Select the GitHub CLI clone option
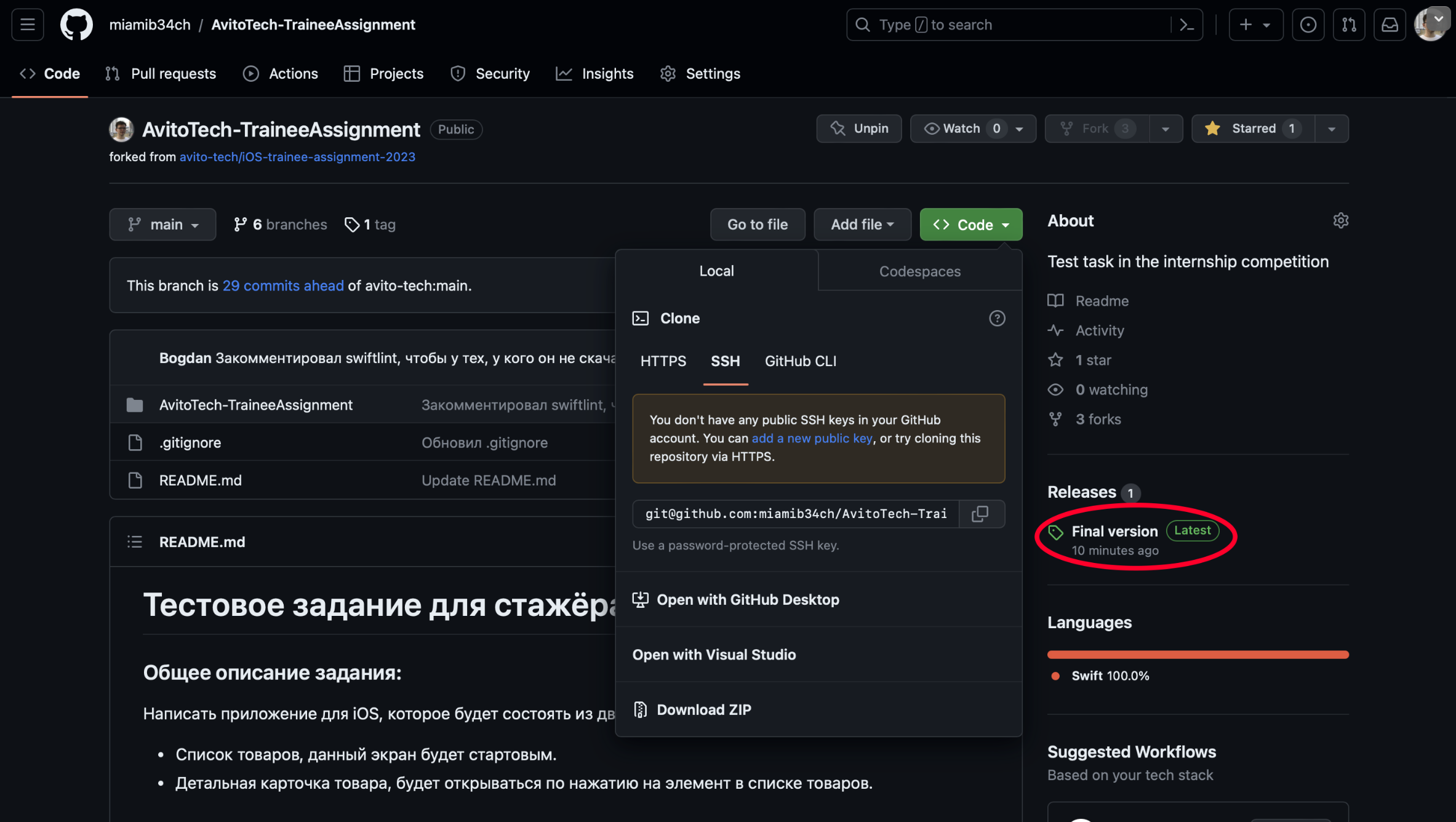The height and width of the screenshot is (822, 1456). coord(801,361)
